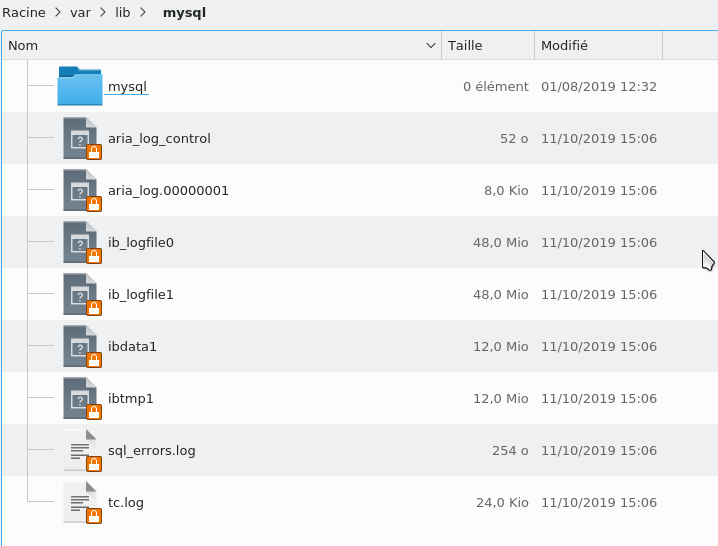Sort by the Modifié column header
Viewport: 718px width, 546px height.
(598, 45)
